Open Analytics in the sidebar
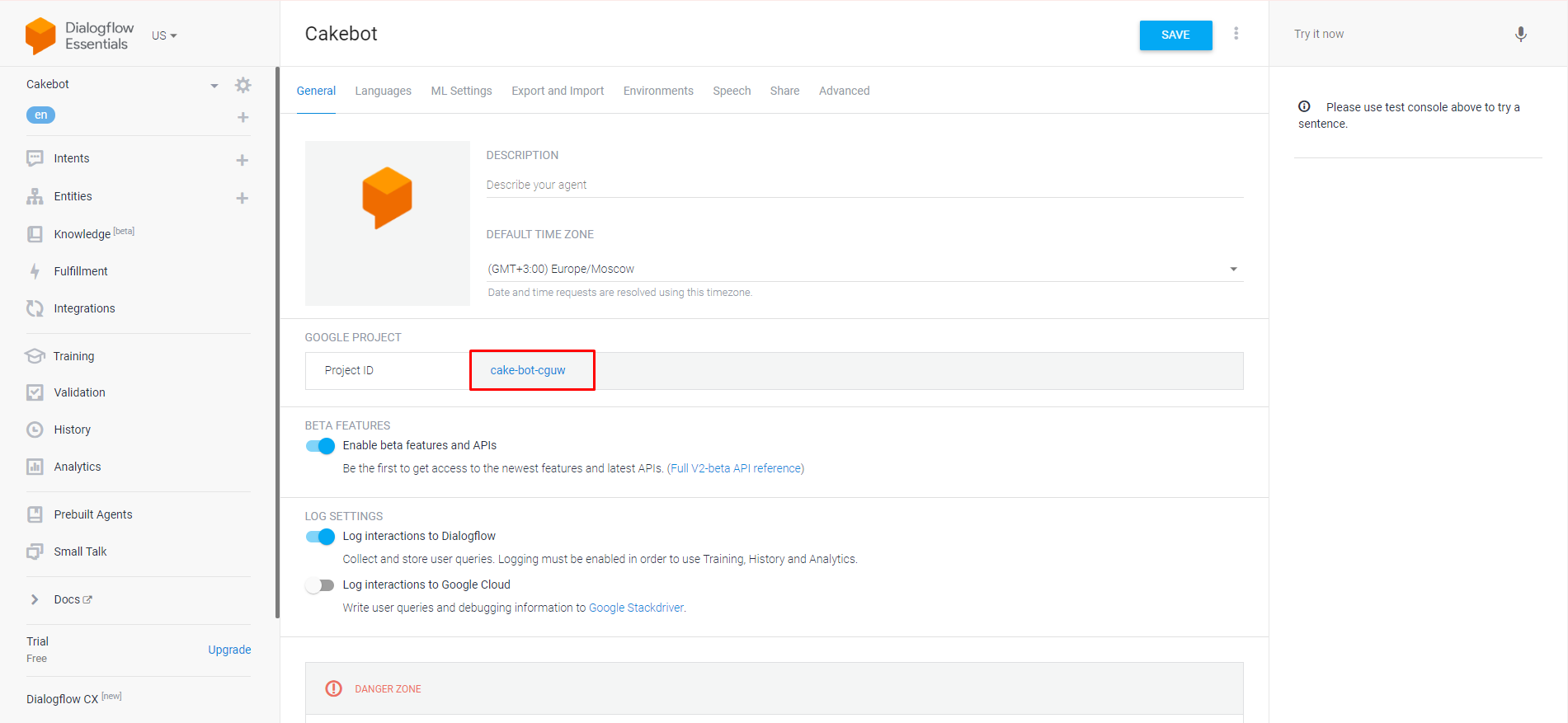The height and width of the screenshot is (723, 1568). (x=78, y=467)
